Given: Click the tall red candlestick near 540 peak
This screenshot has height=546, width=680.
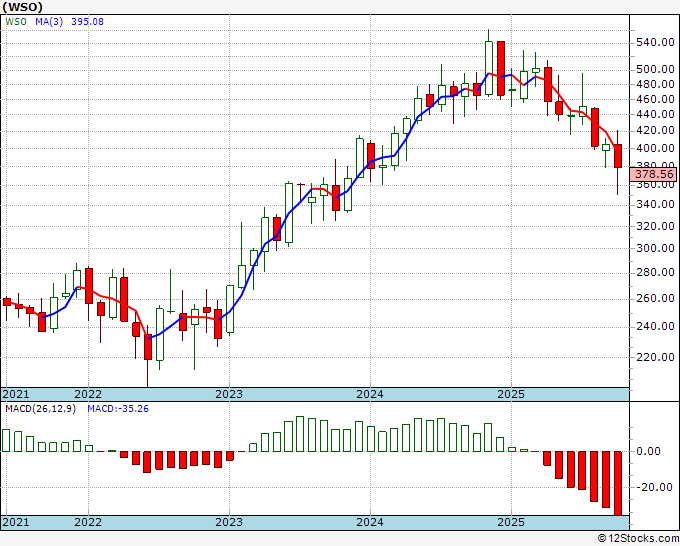Looking at the screenshot, I should 501,69.
